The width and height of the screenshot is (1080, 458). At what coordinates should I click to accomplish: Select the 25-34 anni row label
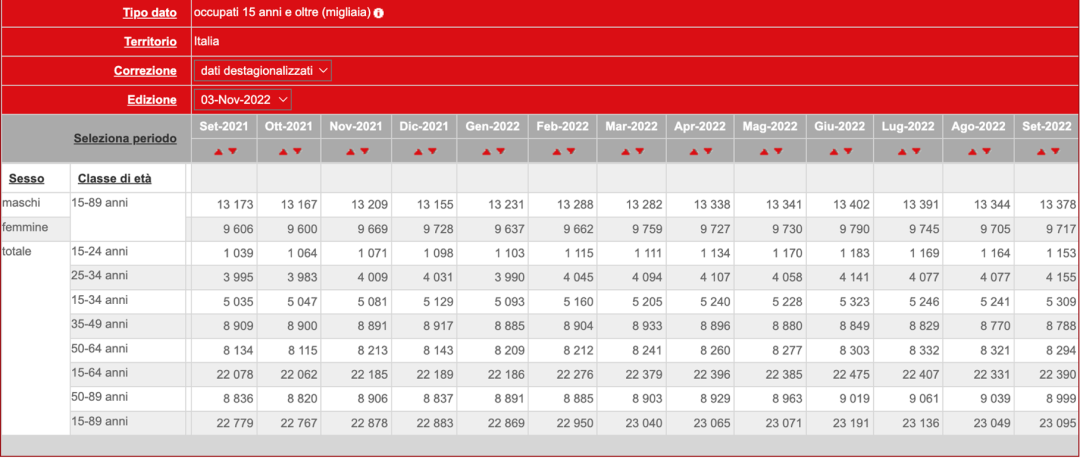coord(99,275)
